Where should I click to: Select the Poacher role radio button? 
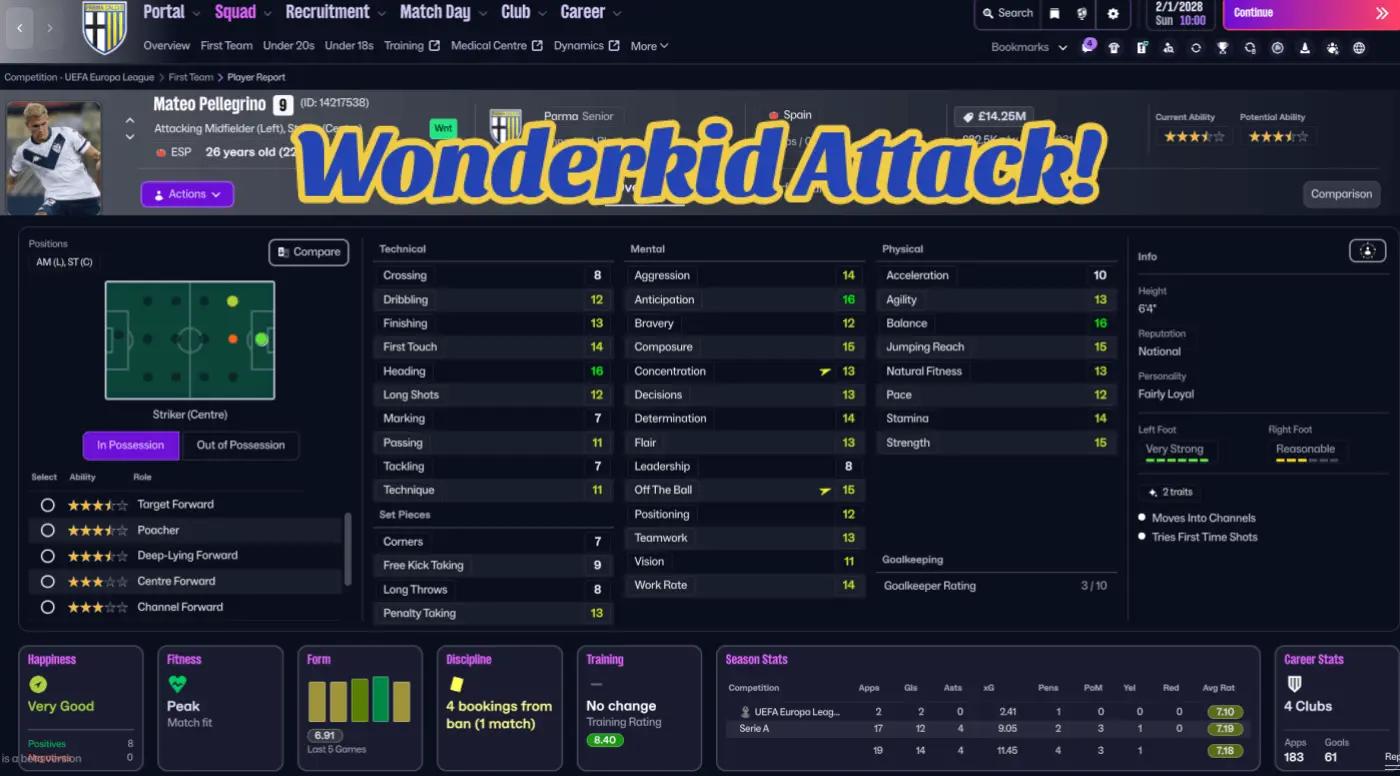tap(47, 530)
